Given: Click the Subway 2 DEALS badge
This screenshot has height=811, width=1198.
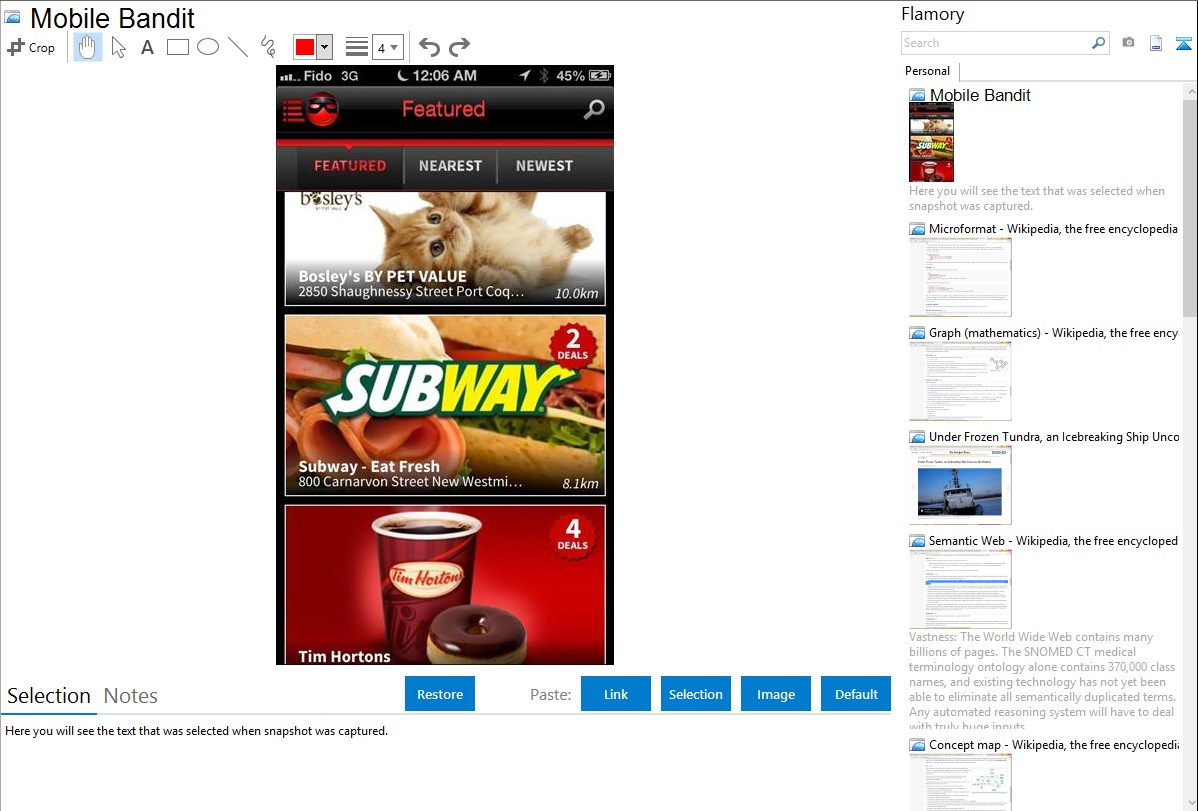Looking at the screenshot, I should point(573,345).
